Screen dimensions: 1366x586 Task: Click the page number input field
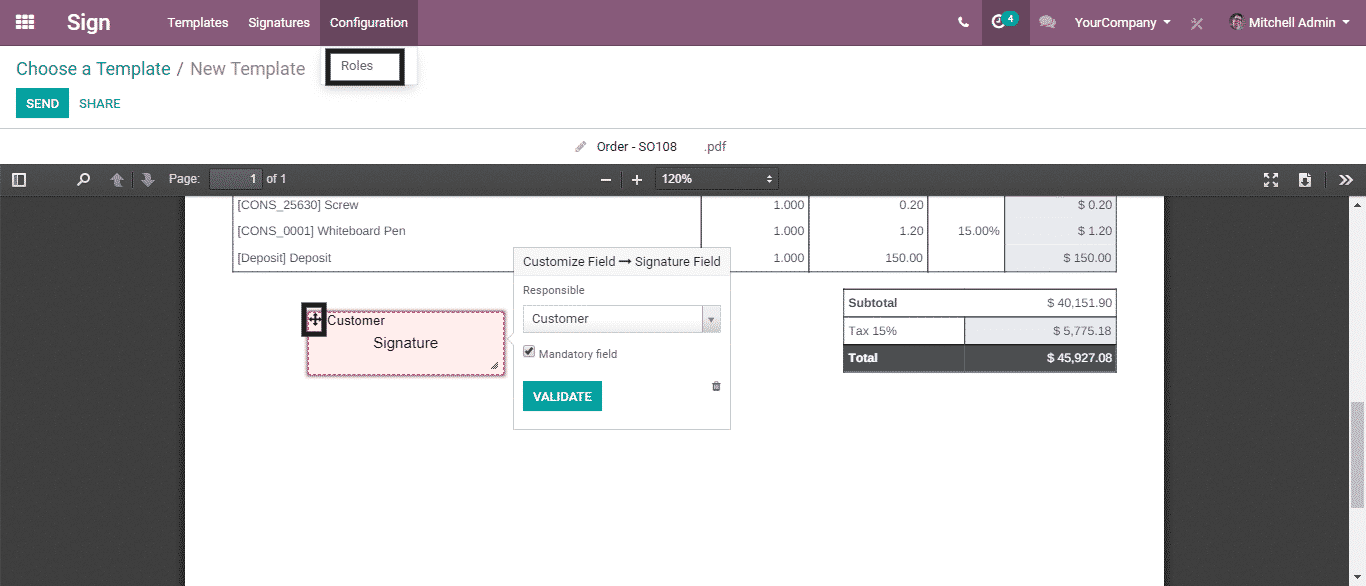(236, 179)
